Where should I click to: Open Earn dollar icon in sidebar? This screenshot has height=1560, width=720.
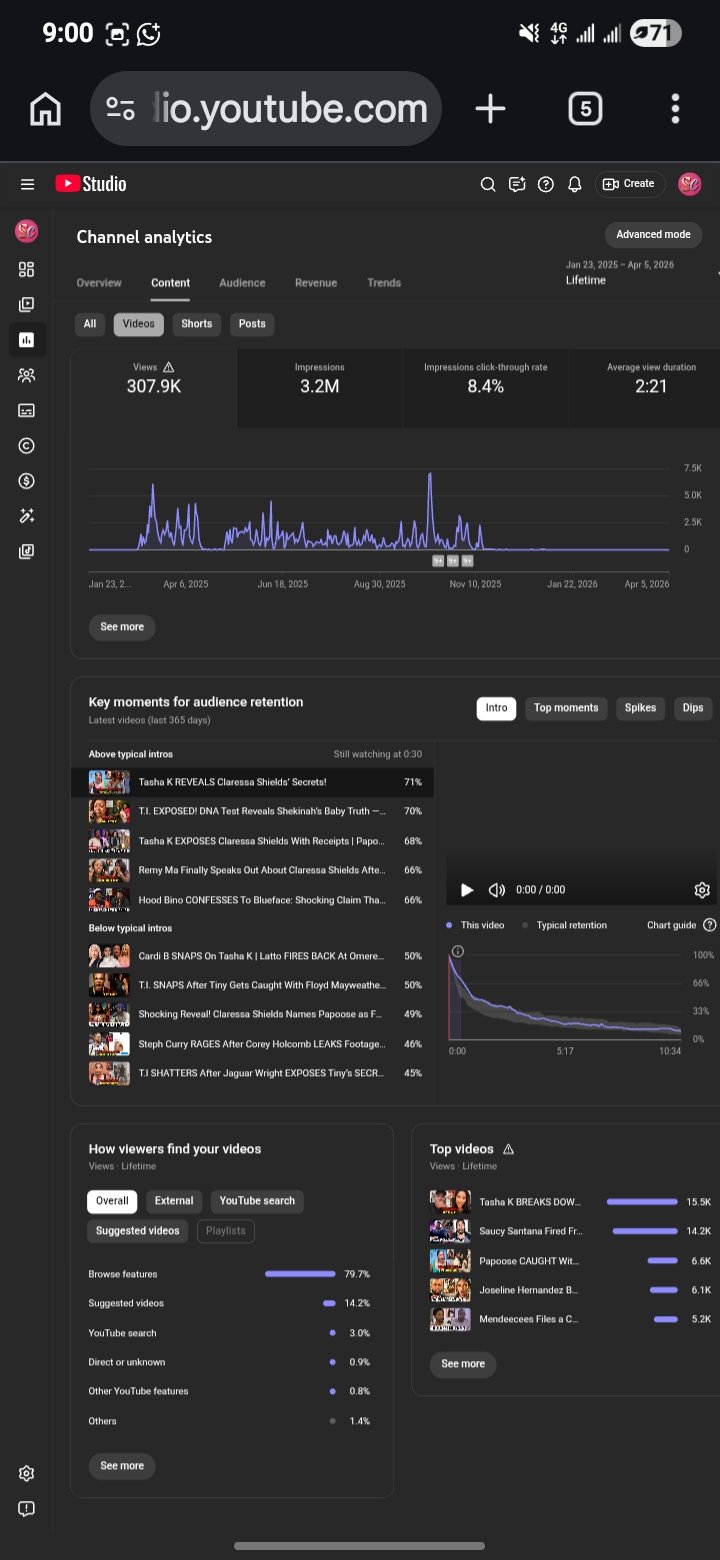(27, 481)
